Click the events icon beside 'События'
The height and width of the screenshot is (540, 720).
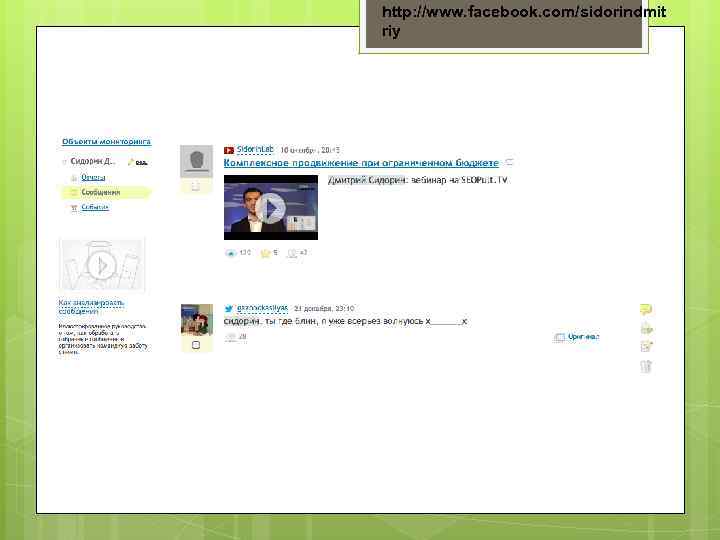(x=73, y=208)
